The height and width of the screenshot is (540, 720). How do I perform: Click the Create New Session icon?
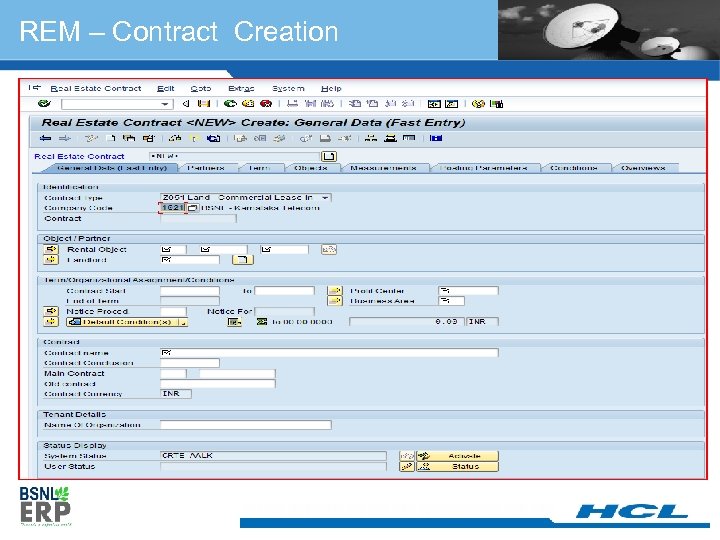coord(434,104)
